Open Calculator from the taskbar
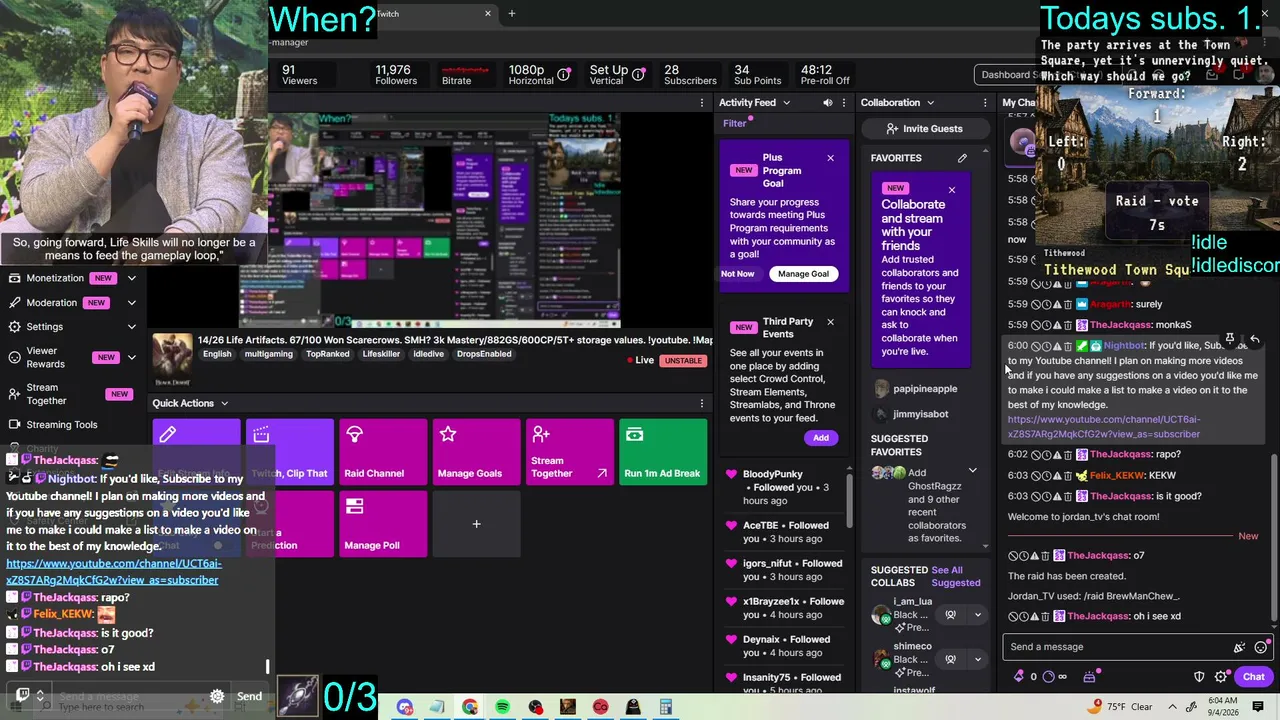 tap(666, 707)
